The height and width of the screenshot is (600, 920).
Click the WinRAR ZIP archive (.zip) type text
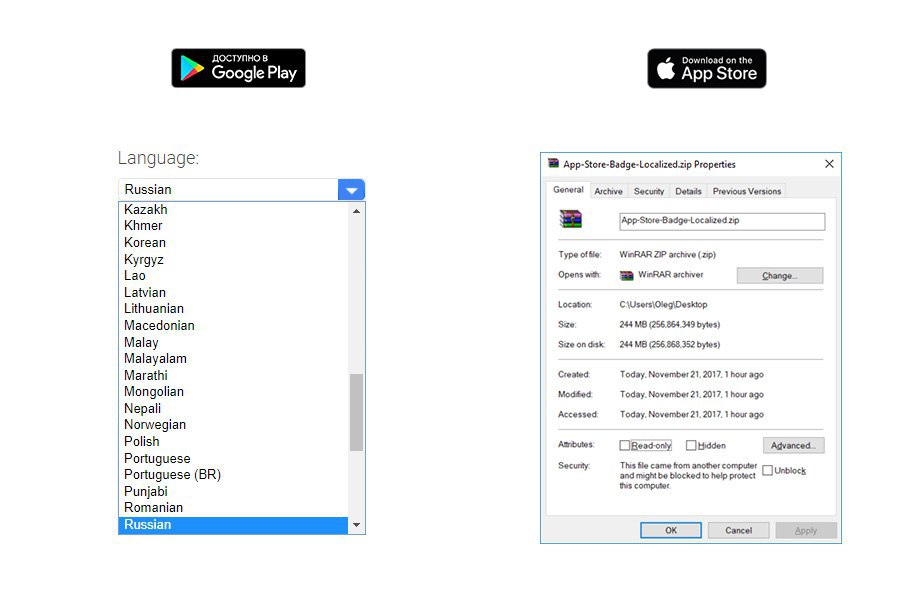[x=668, y=255]
